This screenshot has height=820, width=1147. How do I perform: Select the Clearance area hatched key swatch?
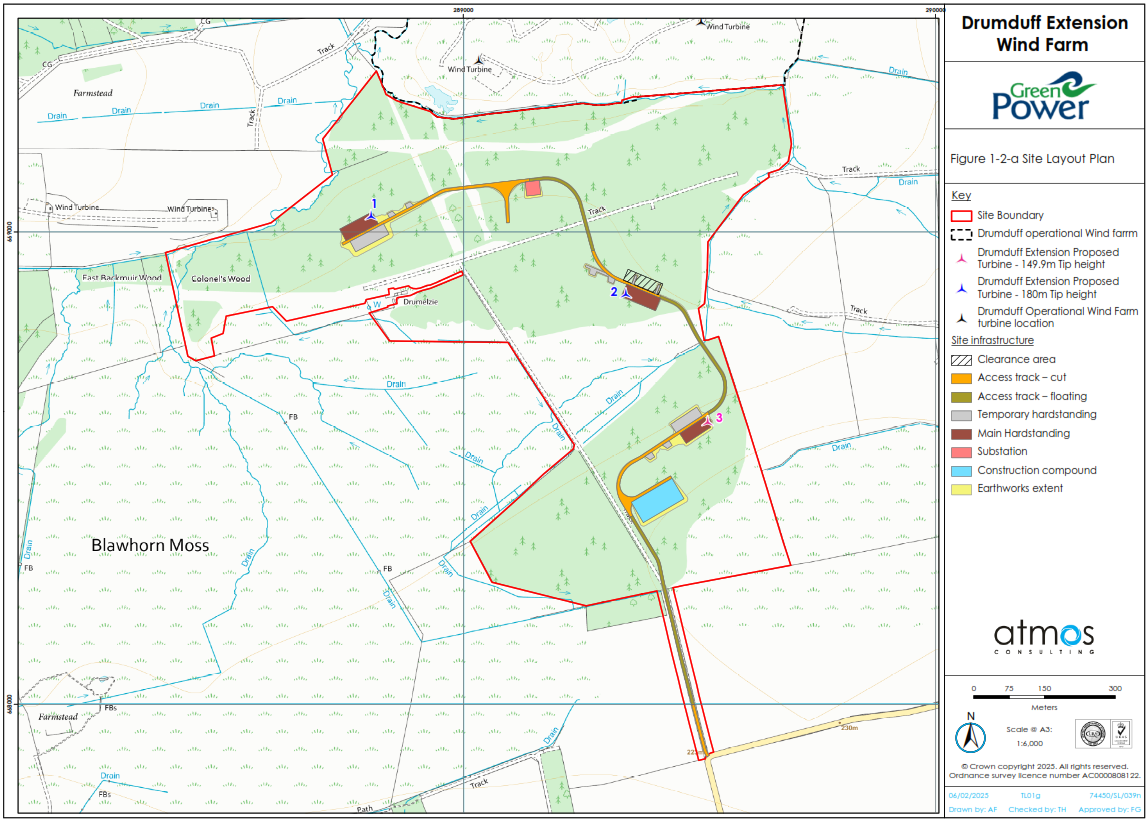pyautogui.click(x=961, y=360)
